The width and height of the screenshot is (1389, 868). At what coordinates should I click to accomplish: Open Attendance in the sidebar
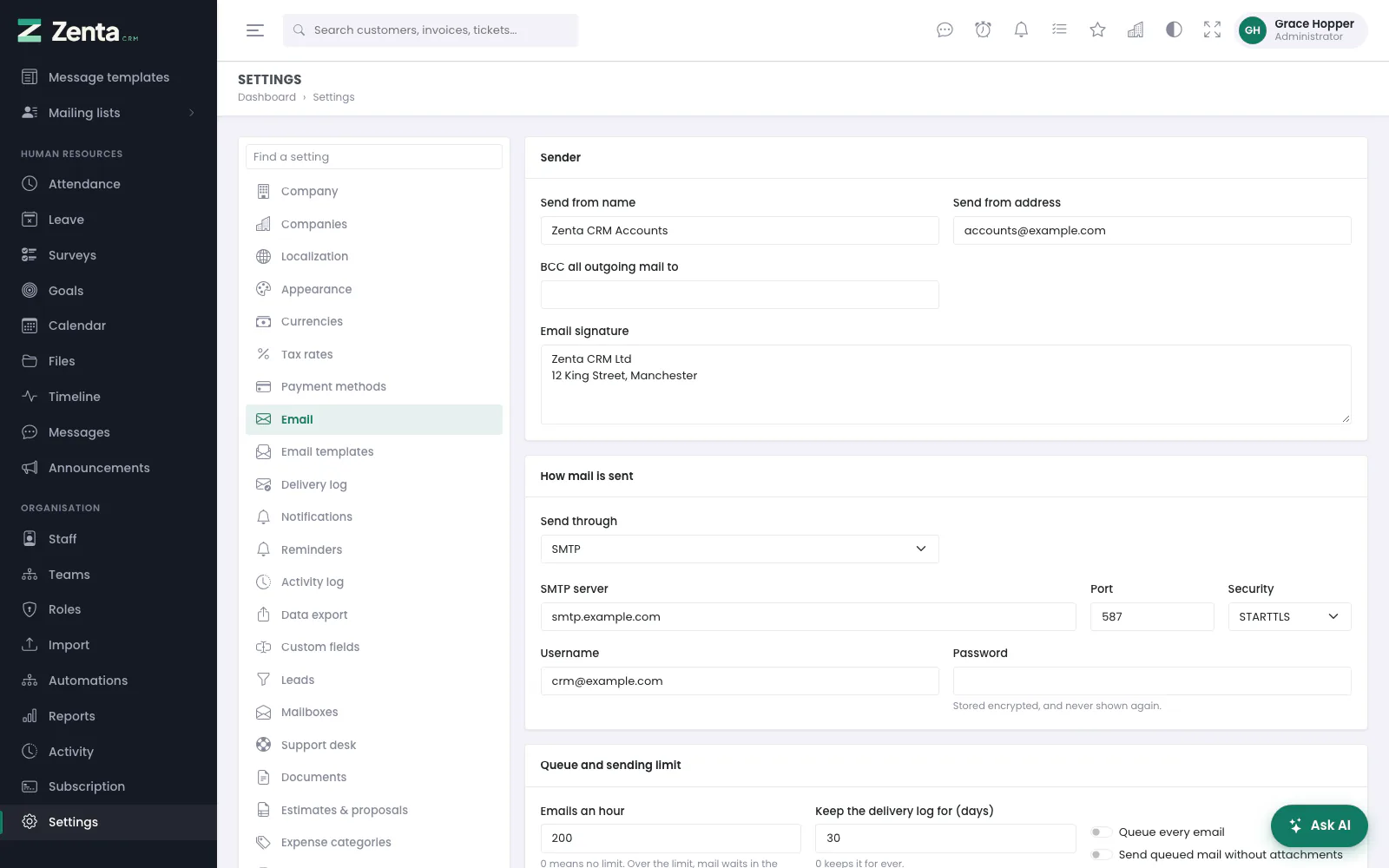[109, 184]
